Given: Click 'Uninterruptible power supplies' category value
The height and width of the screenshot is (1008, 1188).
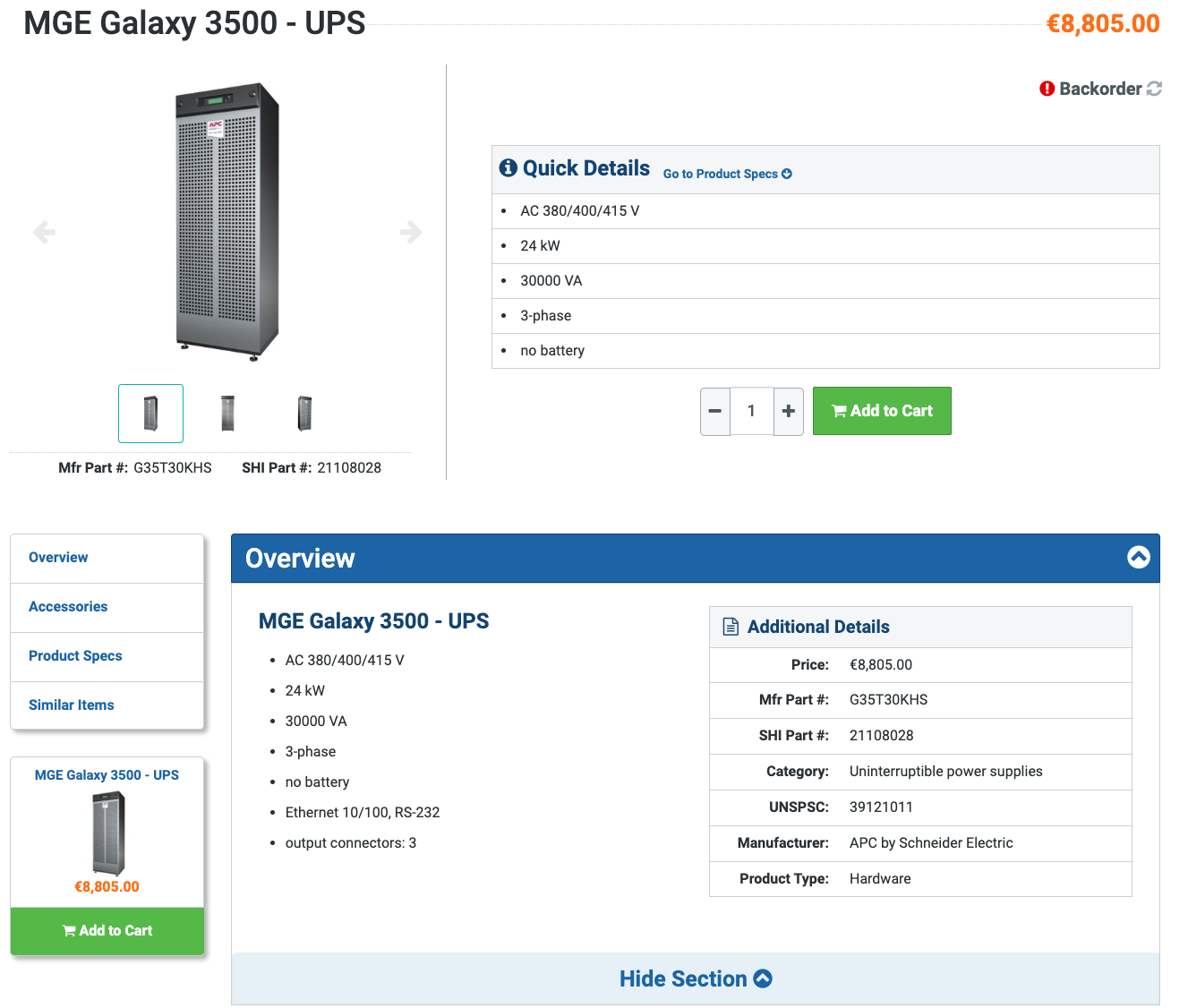Looking at the screenshot, I should 945,772.
